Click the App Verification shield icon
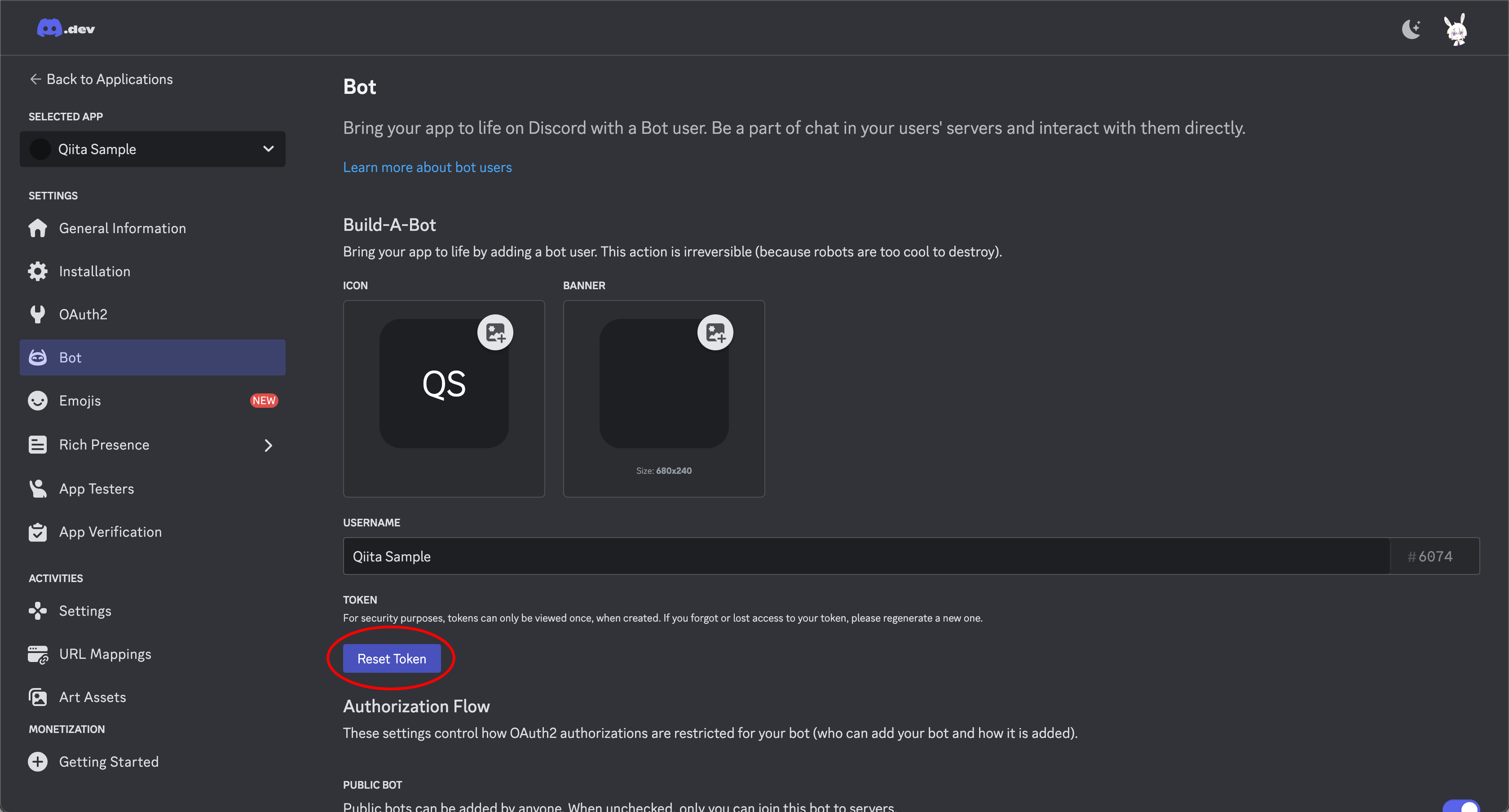The image size is (1509, 812). click(37, 532)
